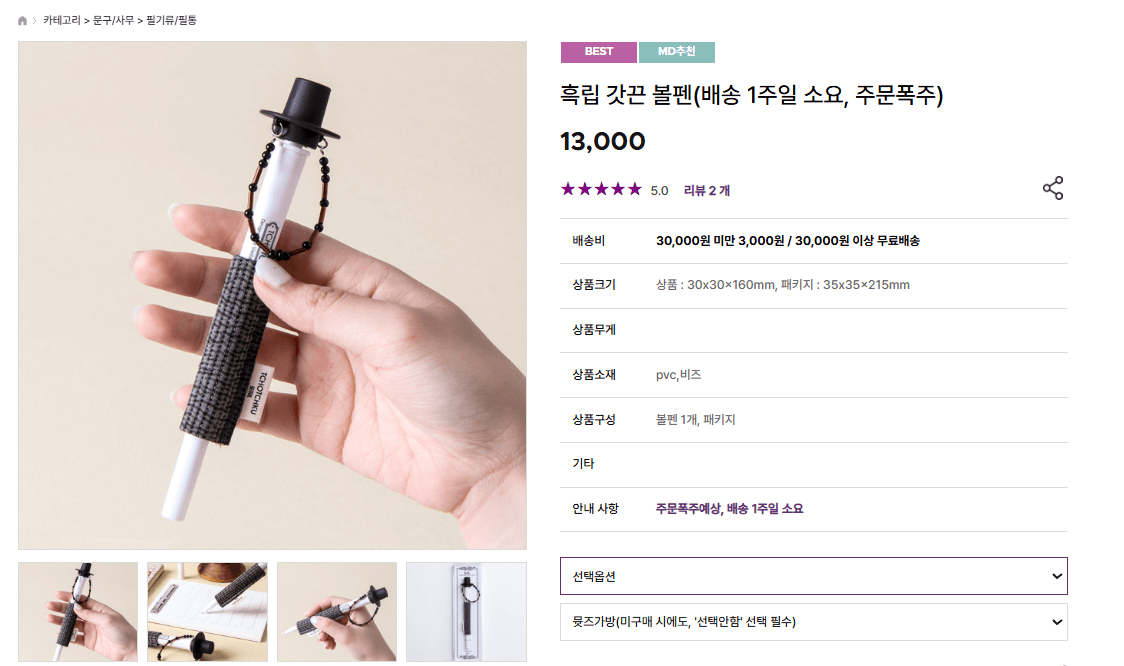Select the second thumbnail with notepad

coord(207,612)
